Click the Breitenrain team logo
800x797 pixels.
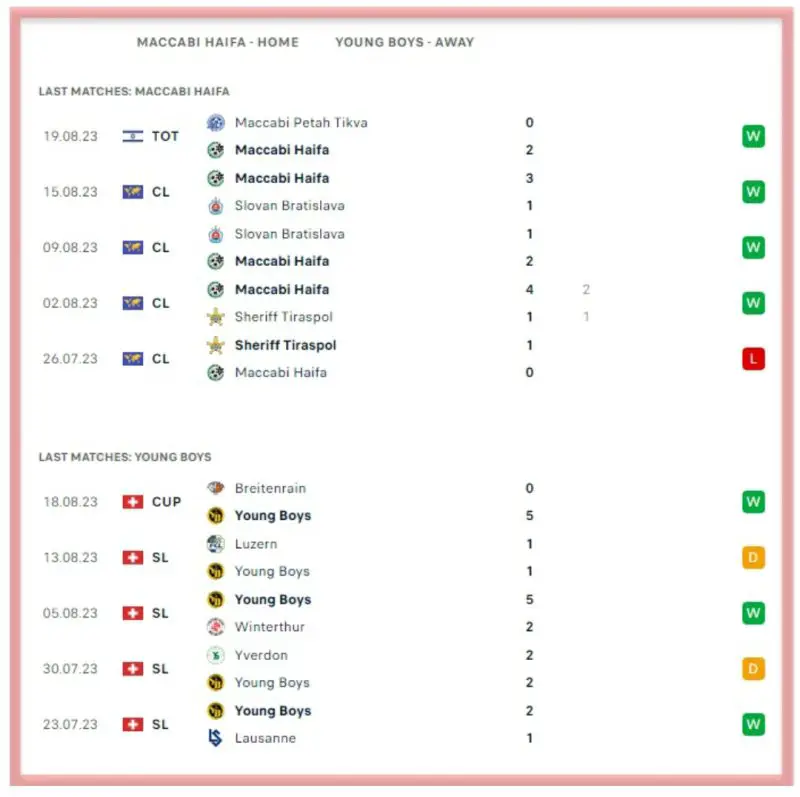215,488
